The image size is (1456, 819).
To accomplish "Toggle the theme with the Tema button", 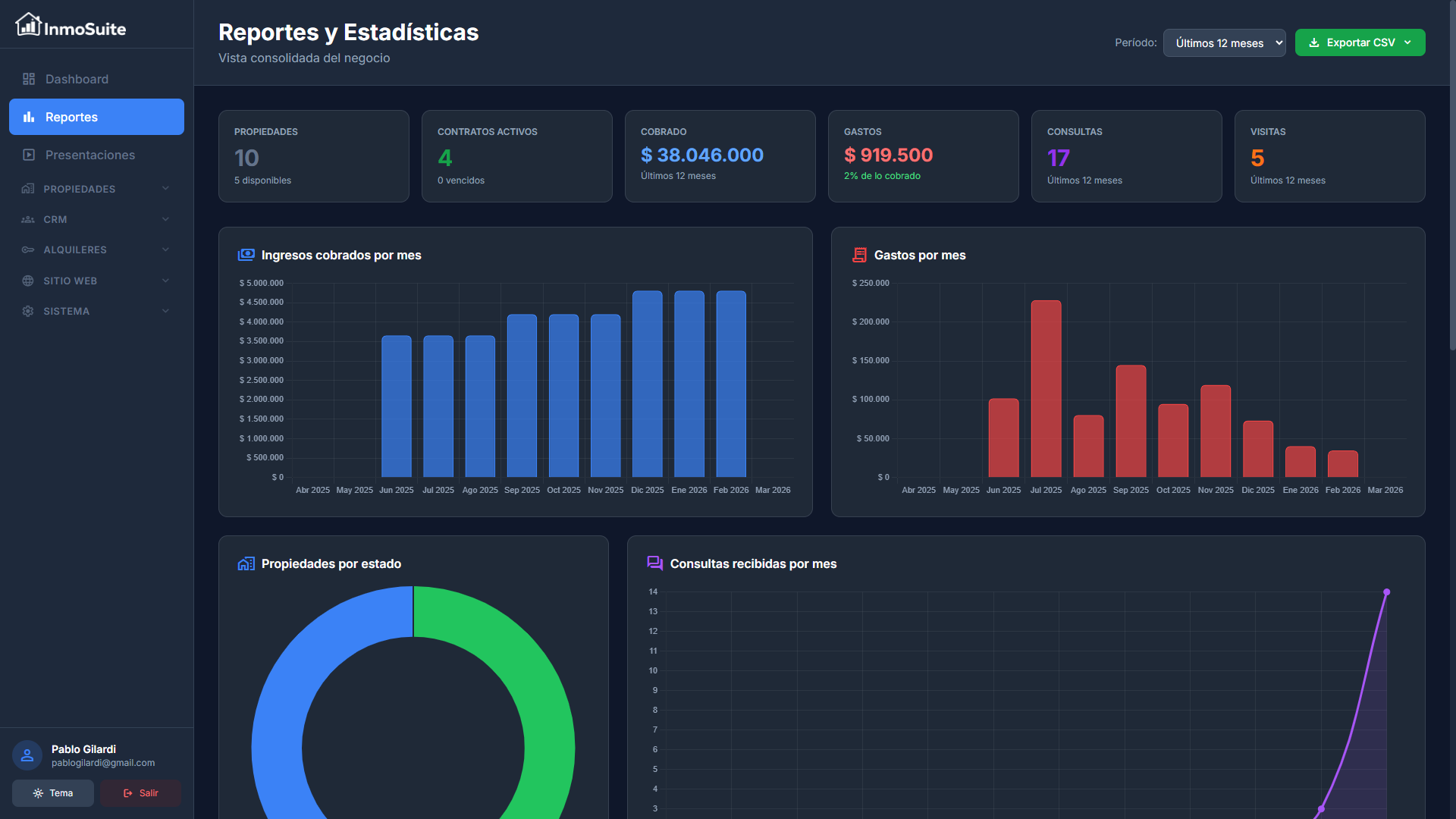I will click(53, 793).
